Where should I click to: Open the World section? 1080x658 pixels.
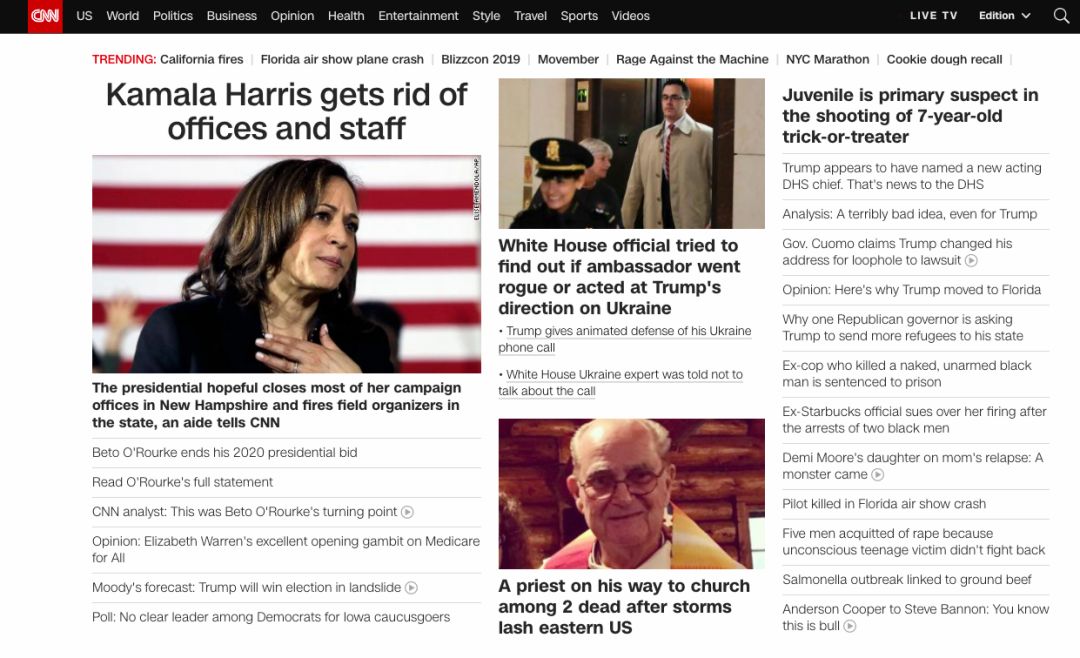tap(123, 15)
